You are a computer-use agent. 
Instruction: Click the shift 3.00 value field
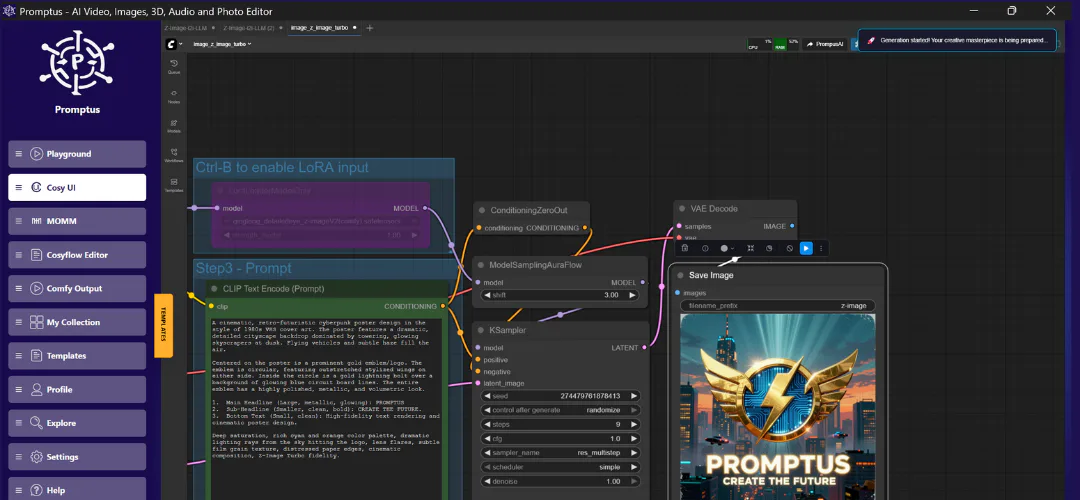click(560, 295)
